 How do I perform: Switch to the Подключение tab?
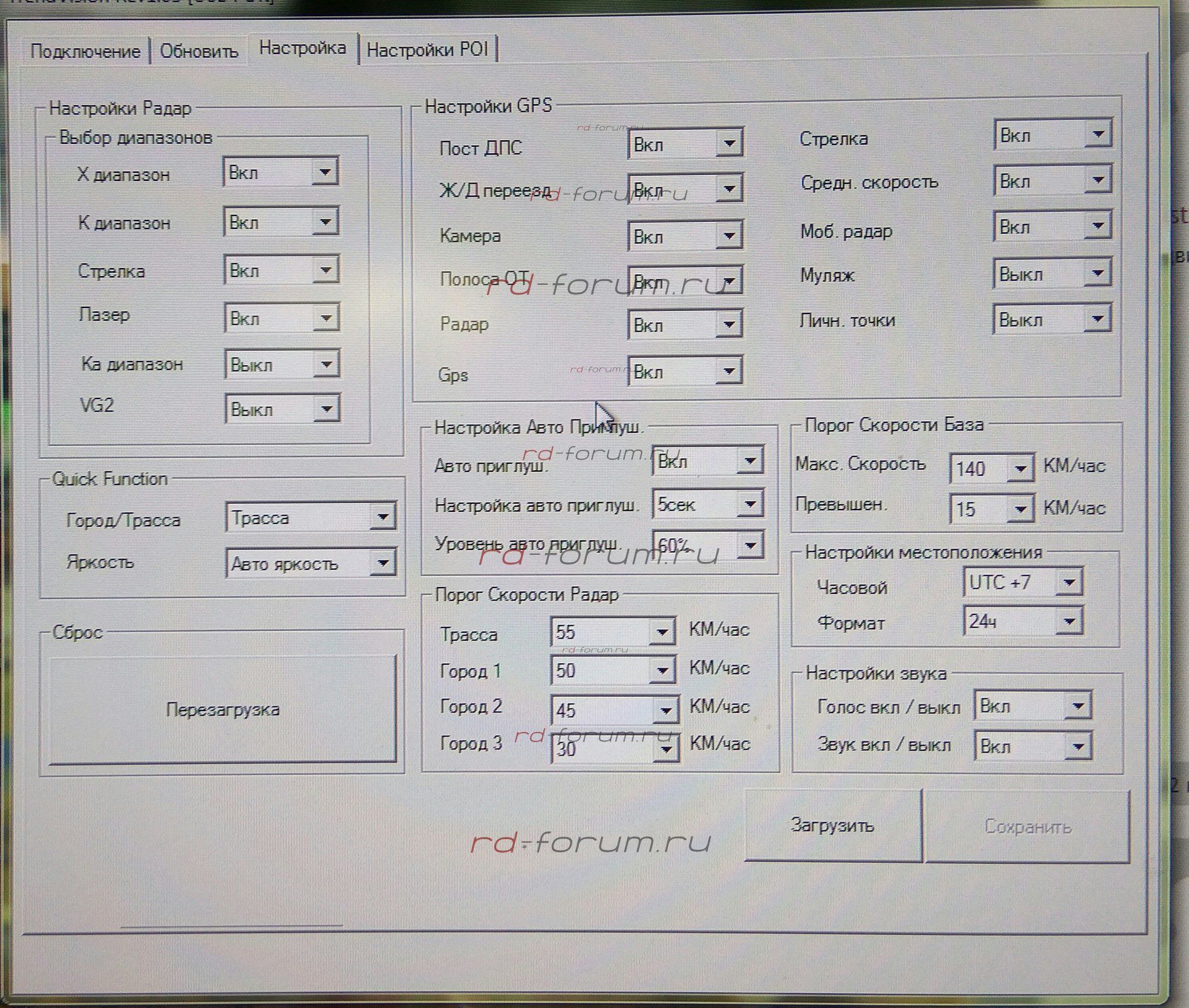click(85, 51)
